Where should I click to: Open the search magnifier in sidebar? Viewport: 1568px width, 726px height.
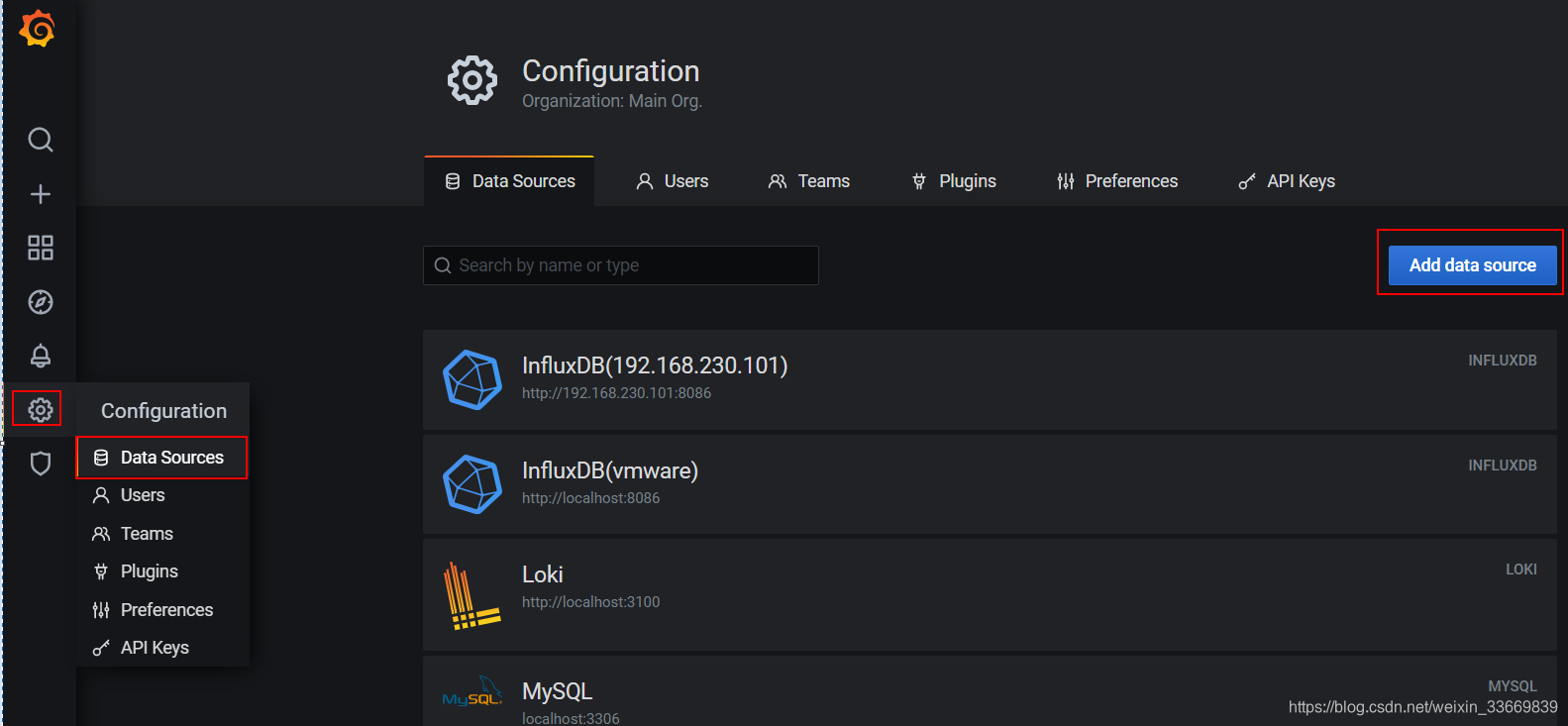coord(41,140)
